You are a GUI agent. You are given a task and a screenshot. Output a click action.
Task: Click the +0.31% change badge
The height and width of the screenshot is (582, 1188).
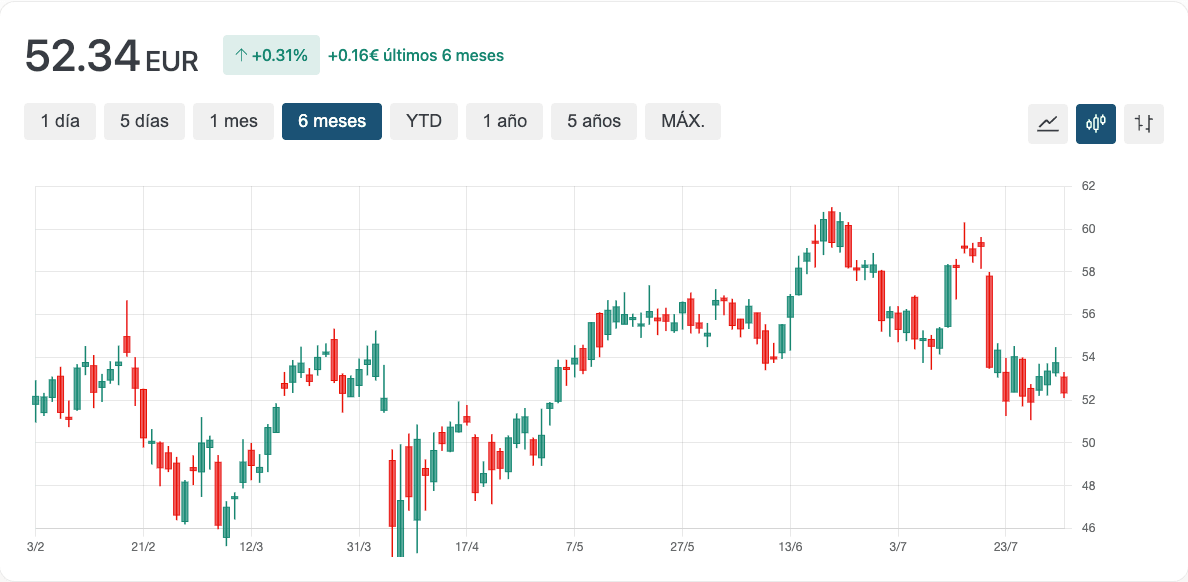coord(271,55)
